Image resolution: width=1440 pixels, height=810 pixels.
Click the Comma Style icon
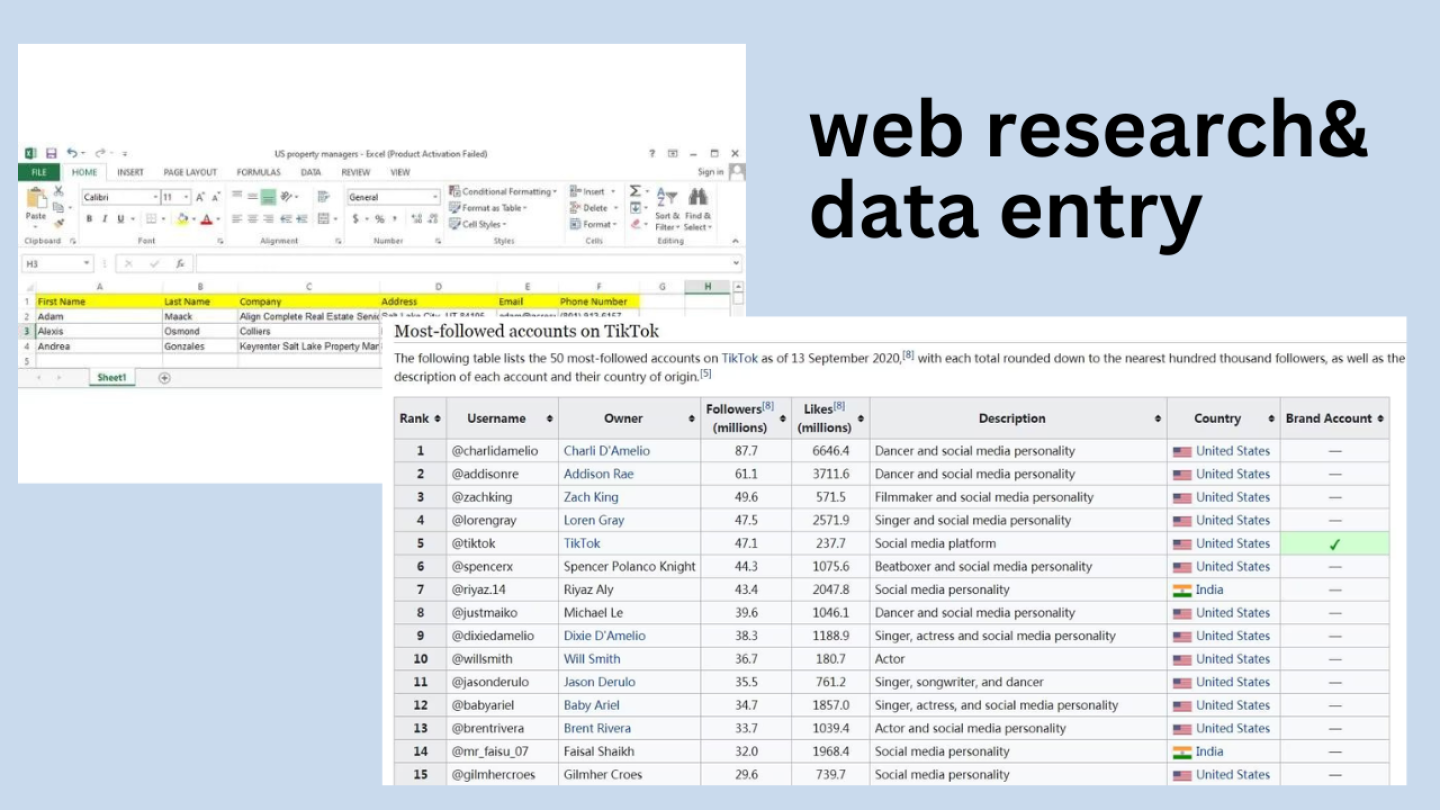point(394,219)
